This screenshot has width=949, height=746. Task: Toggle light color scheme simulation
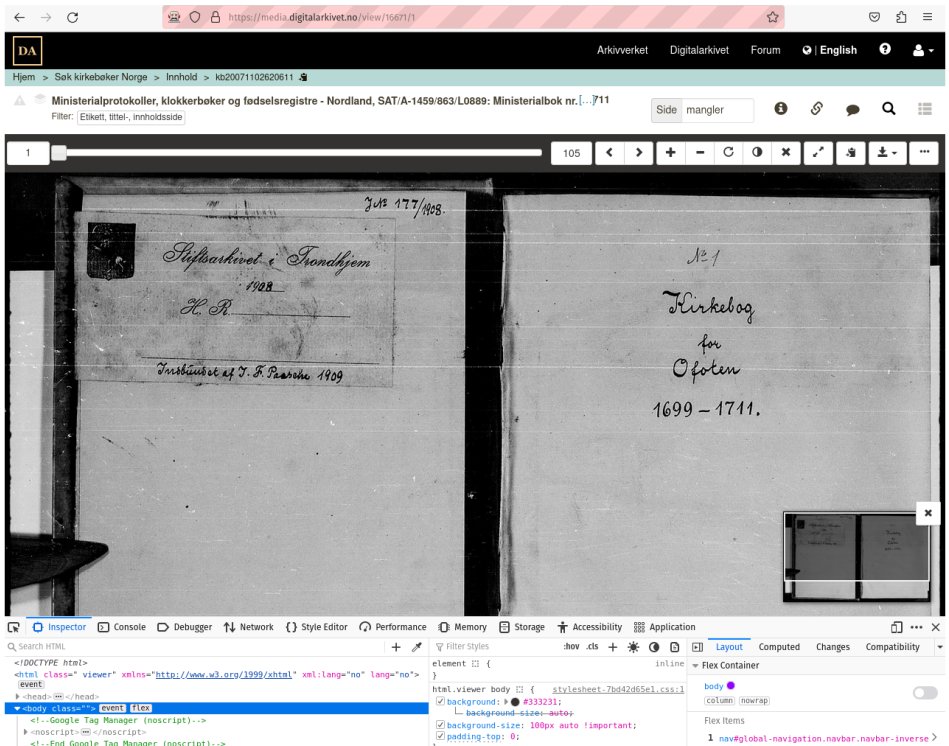pyautogui.click(x=633, y=647)
